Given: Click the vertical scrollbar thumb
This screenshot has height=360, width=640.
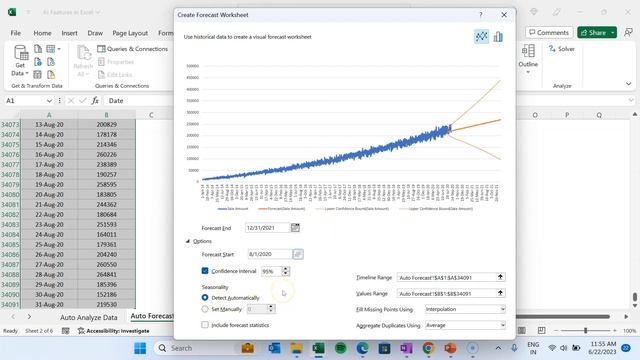Looking at the screenshot, I should [634, 296].
